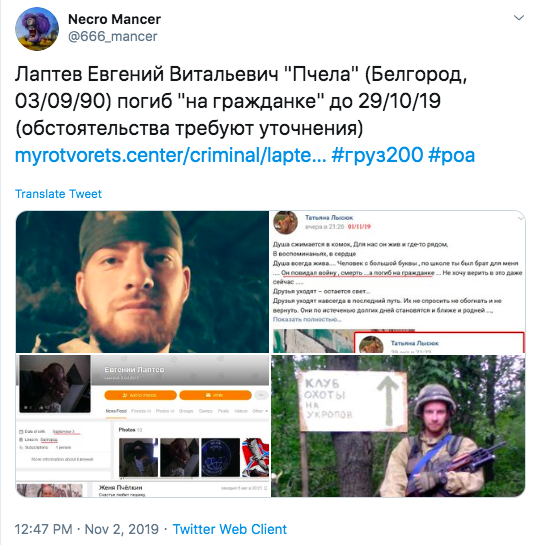Click the Показать полностью link
This screenshot has height=545, width=537.
click(x=307, y=319)
